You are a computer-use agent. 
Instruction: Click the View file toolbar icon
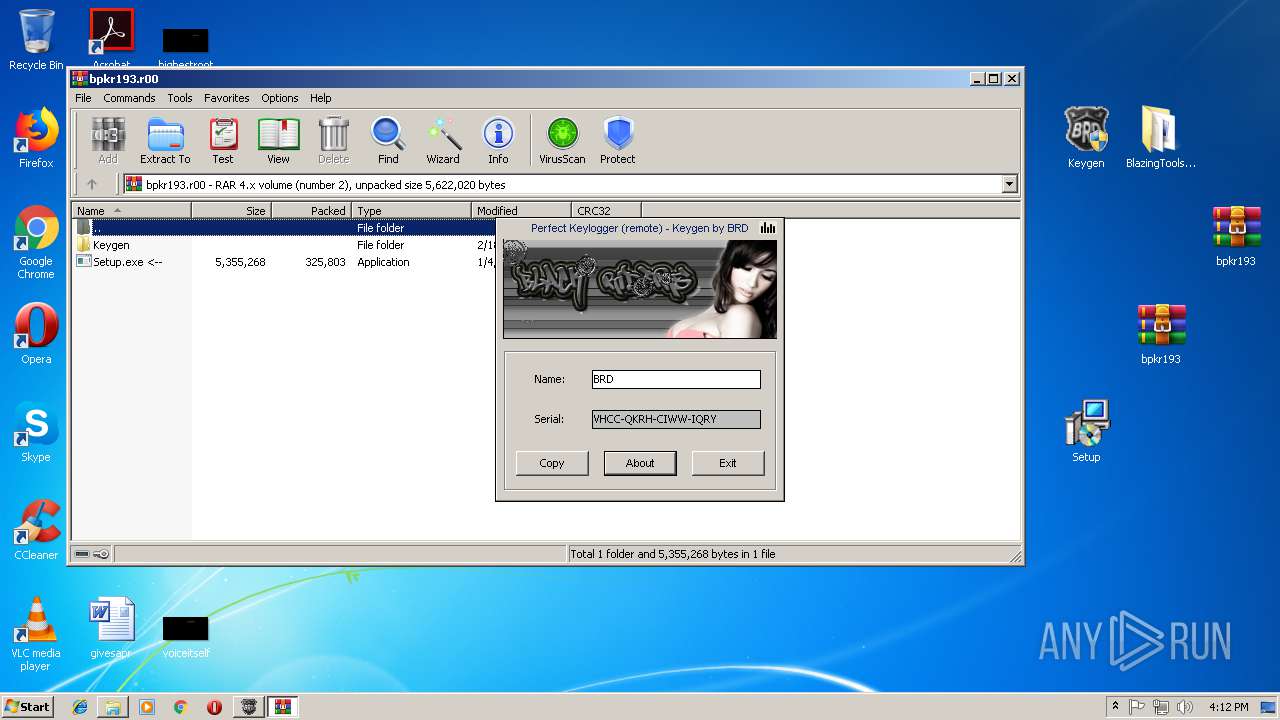click(278, 140)
